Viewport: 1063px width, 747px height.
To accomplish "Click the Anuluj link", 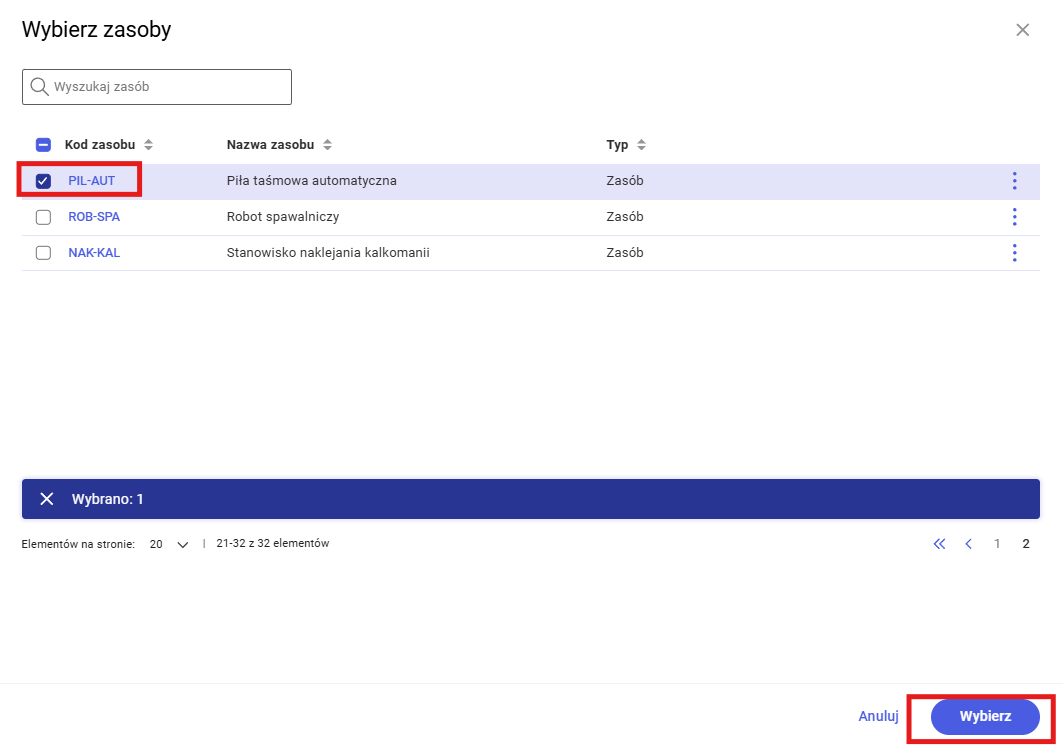I will 878,716.
